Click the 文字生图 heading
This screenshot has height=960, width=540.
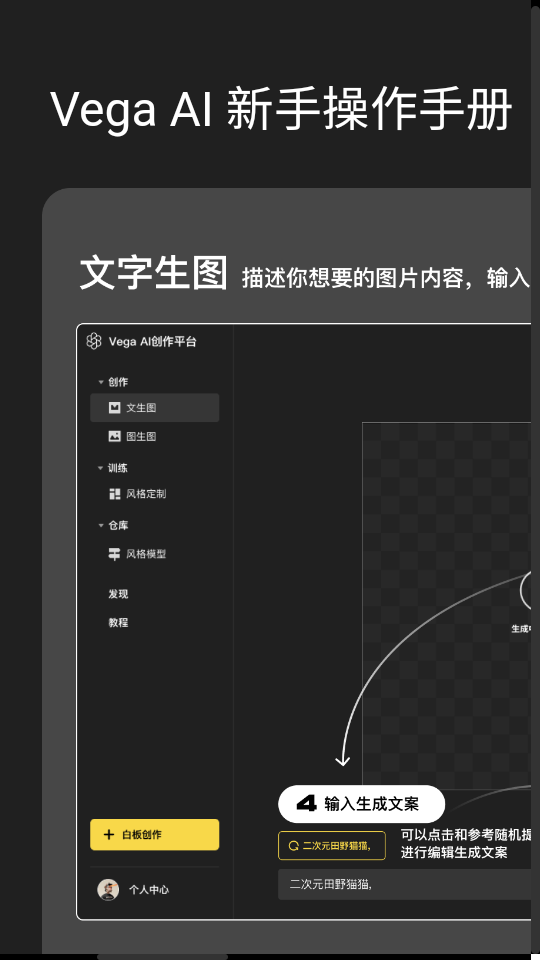154,273
